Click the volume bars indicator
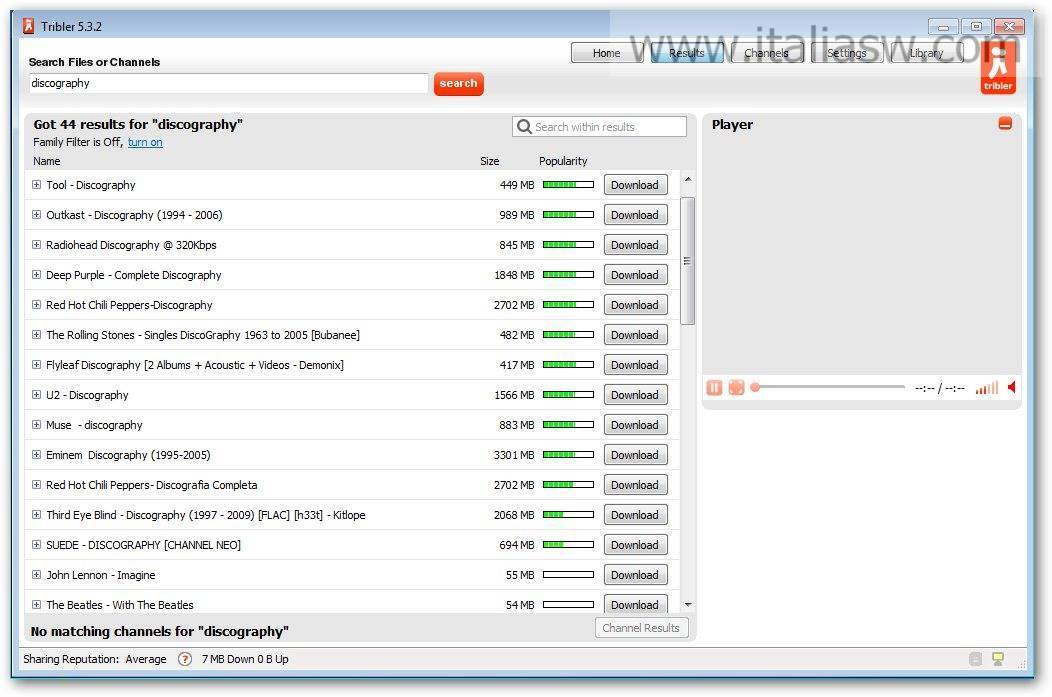The height and width of the screenshot is (697, 1052). click(986, 388)
